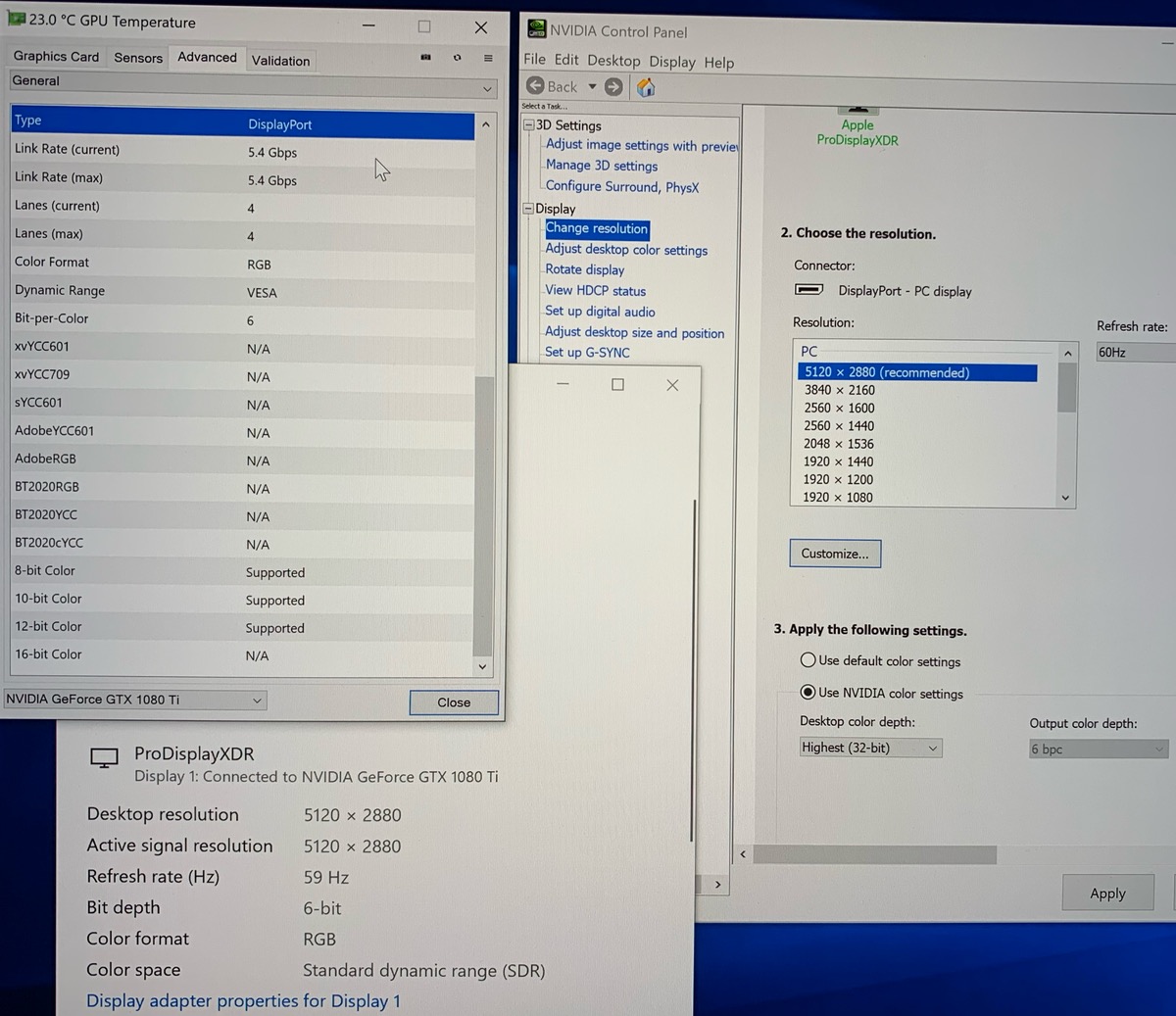Switch to Advanced tab
The height and width of the screenshot is (1016, 1176).
pyautogui.click(x=207, y=58)
